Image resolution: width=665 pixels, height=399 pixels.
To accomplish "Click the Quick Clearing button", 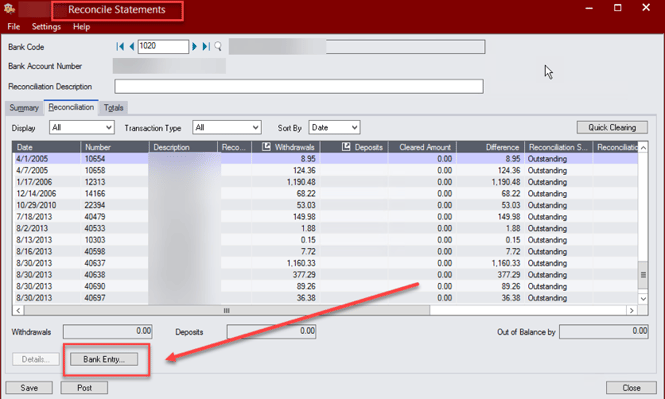I will 612,127.
